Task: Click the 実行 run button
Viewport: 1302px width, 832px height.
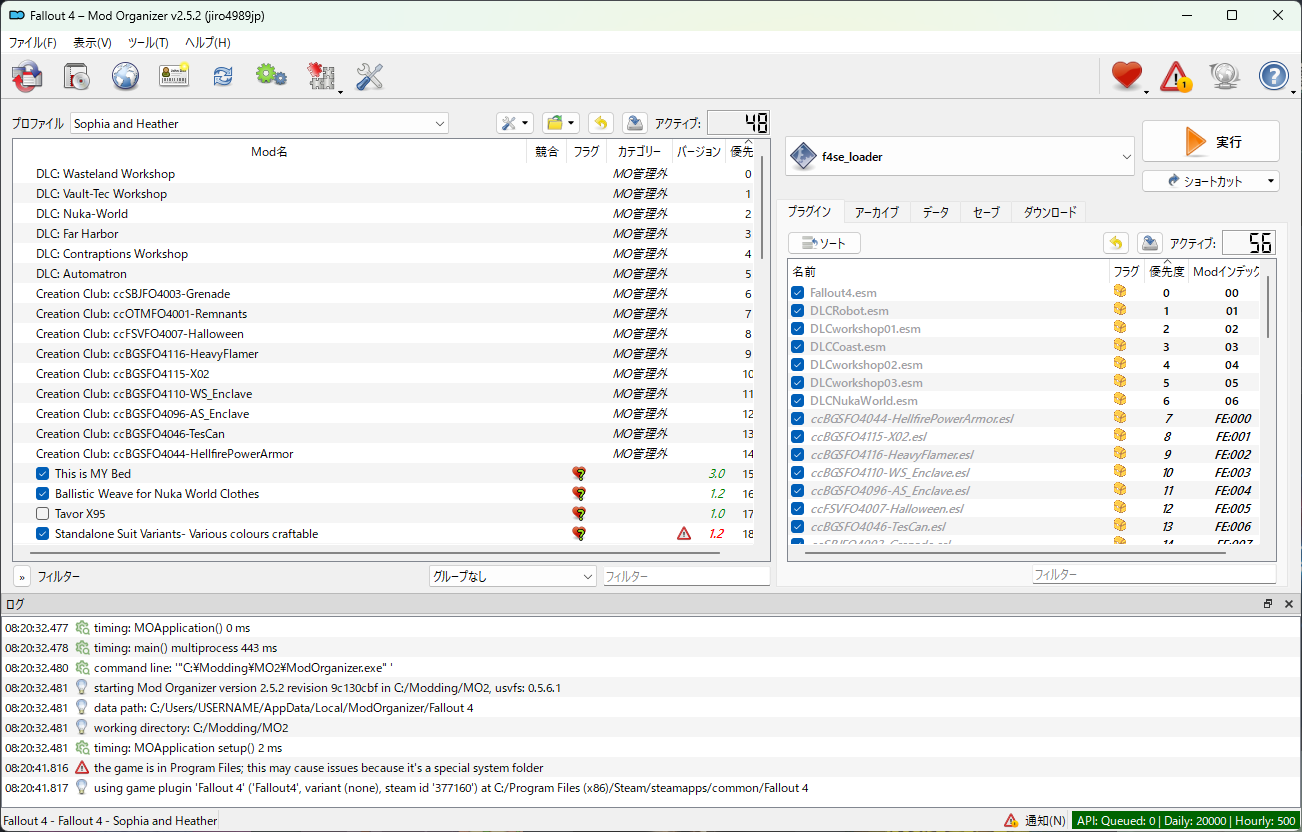Action: (1211, 141)
